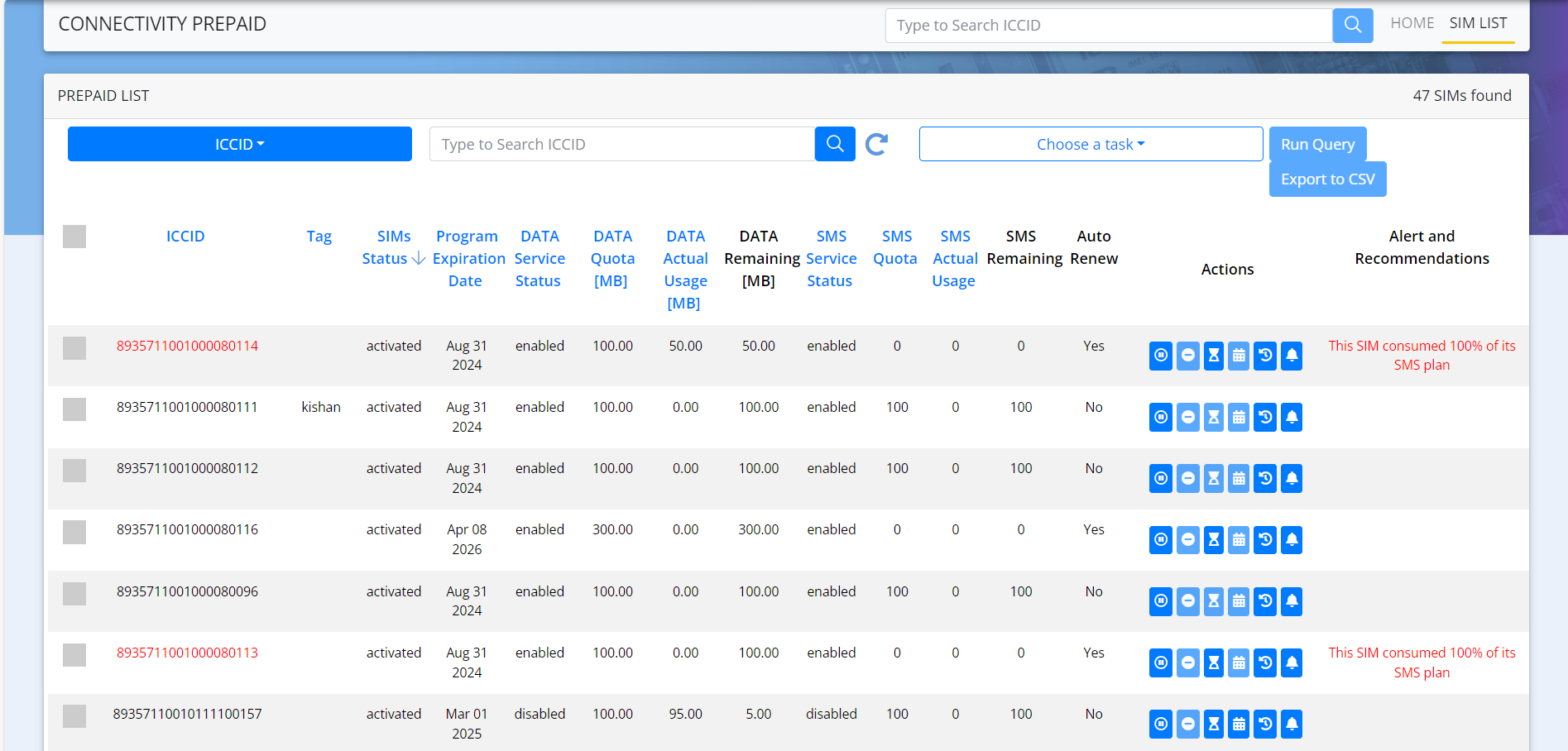Focus the prepaid list ICCID search field
This screenshot has height=751, width=1568.
tap(622, 144)
